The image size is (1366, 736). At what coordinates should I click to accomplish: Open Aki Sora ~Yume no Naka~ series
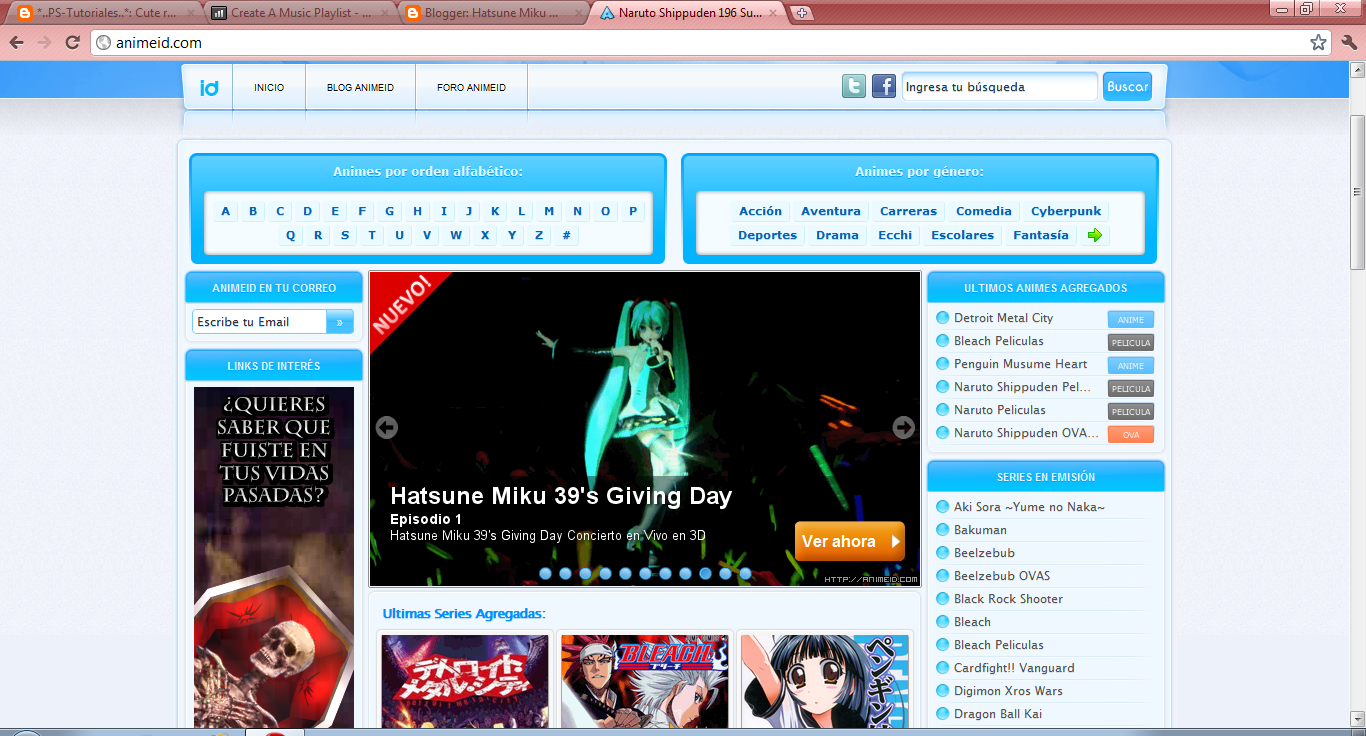pyautogui.click(x=1029, y=507)
